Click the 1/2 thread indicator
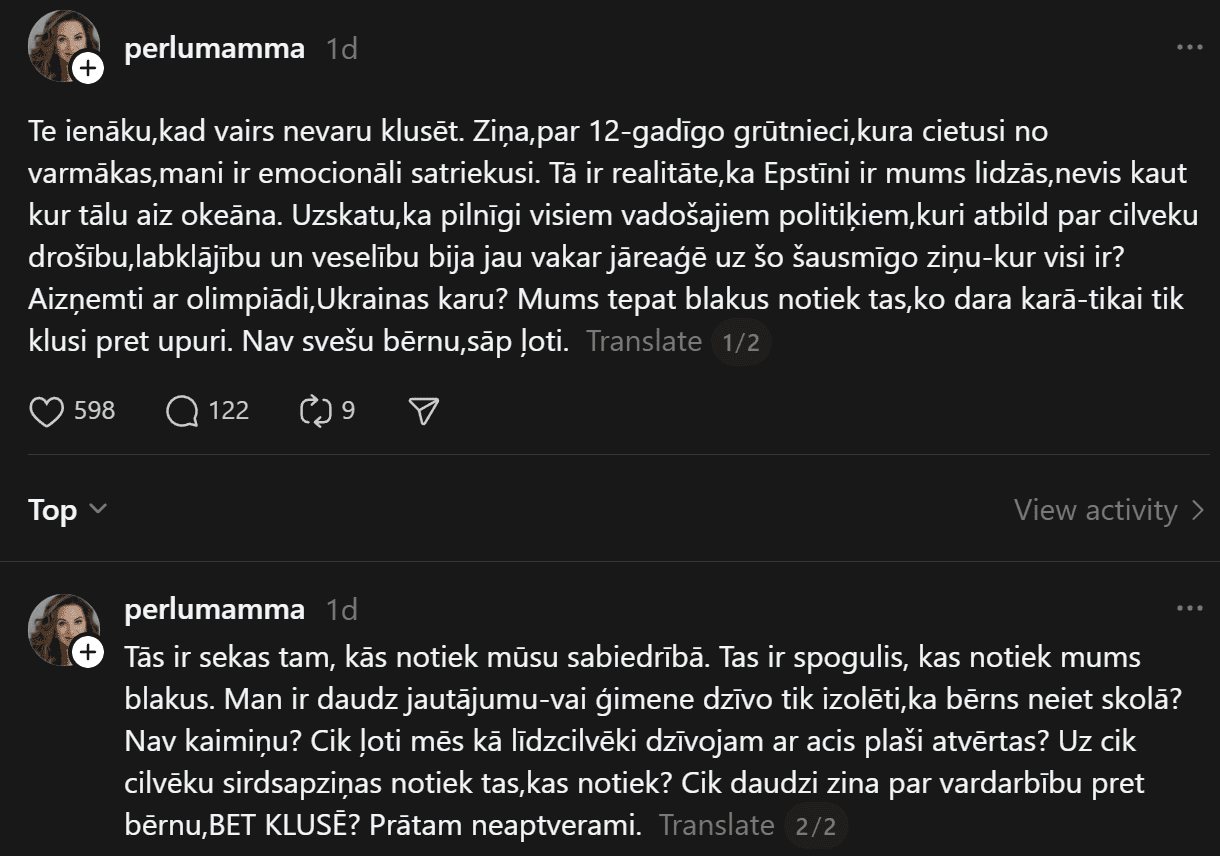Viewport: 1220px width, 856px height. [x=741, y=343]
